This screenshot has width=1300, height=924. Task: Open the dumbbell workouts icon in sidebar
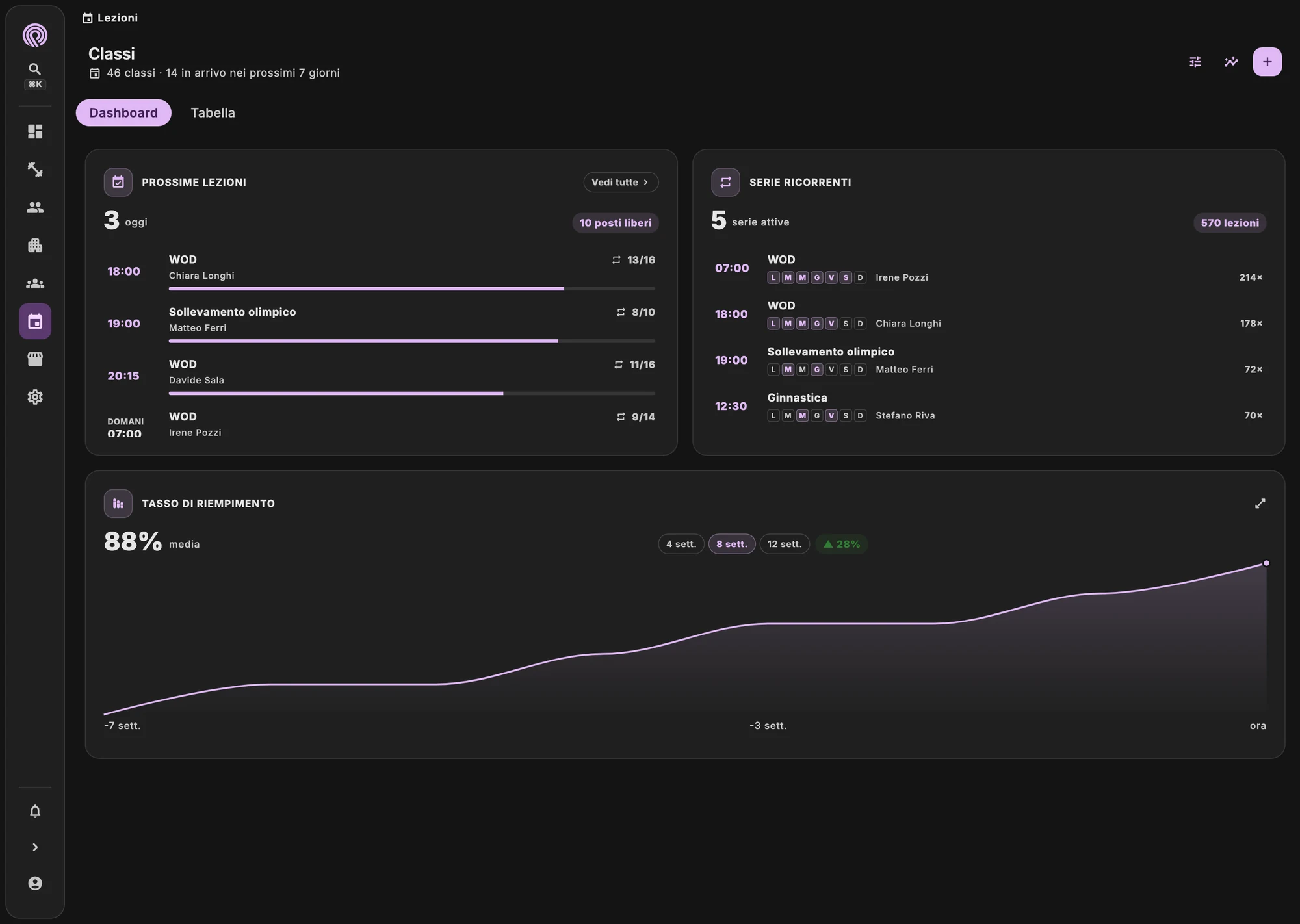(x=35, y=170)
